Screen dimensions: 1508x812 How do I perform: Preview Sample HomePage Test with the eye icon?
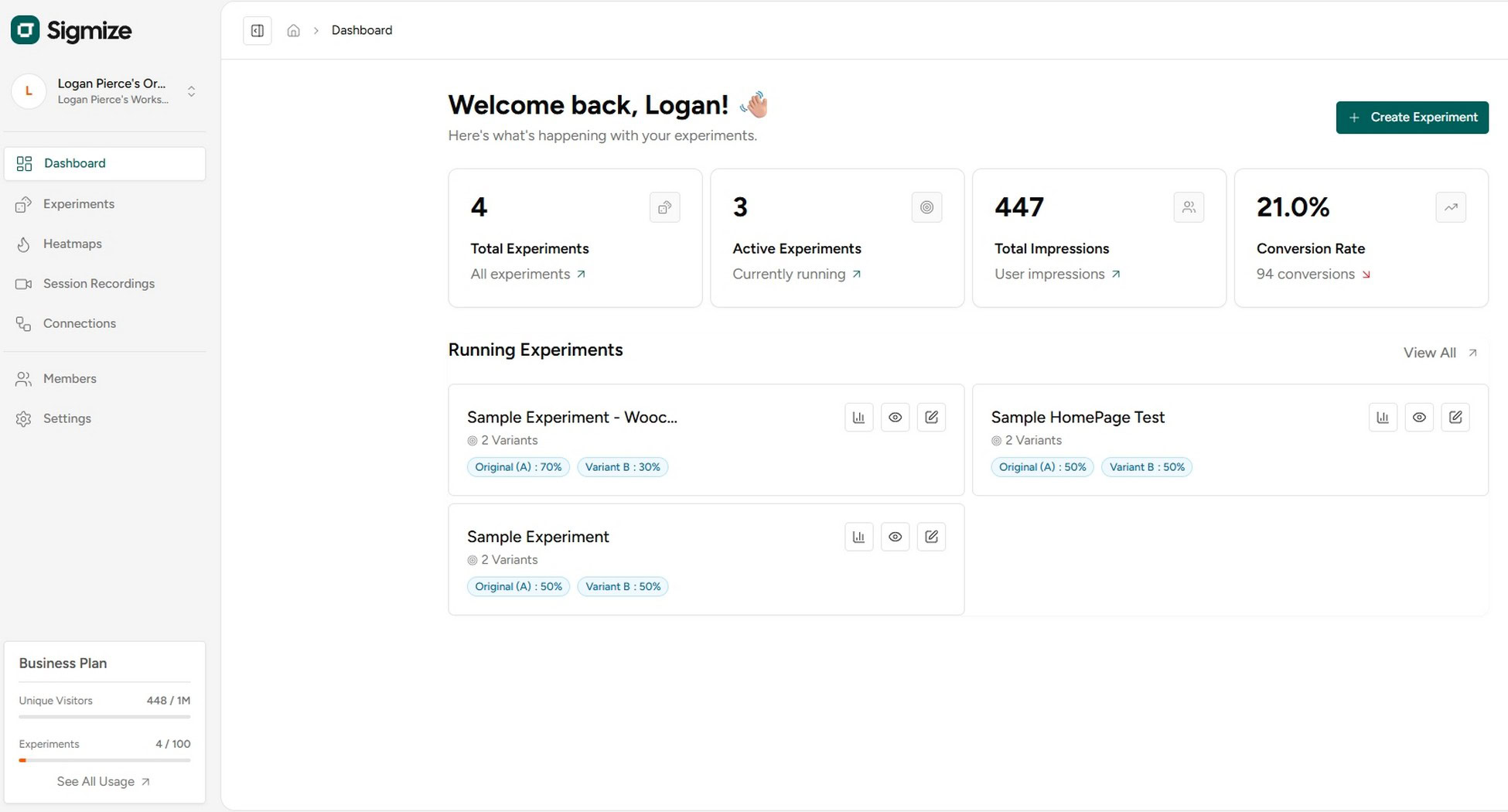[x=1419, y=417]
